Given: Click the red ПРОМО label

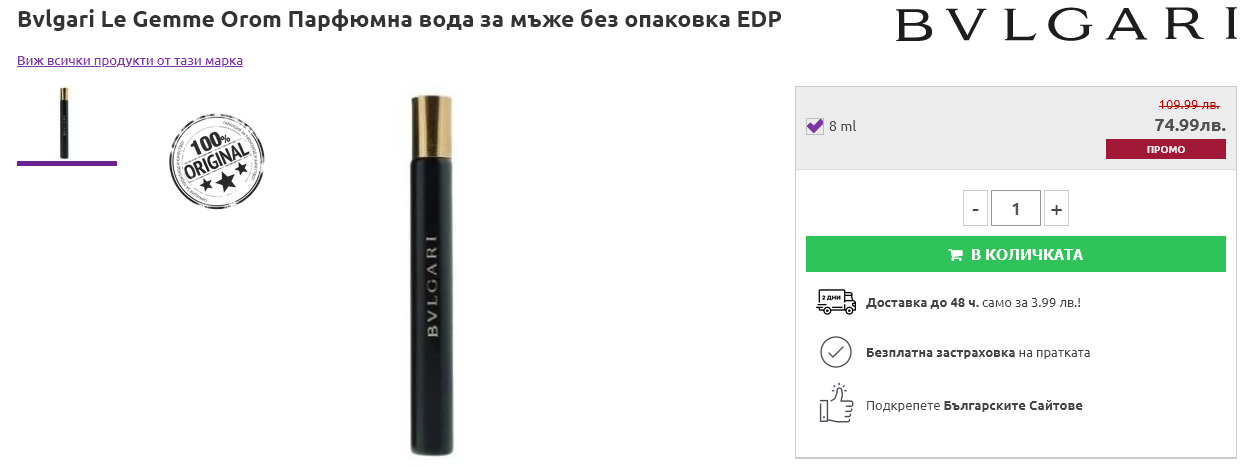Looking at the screenshot, I should 1165,149.
